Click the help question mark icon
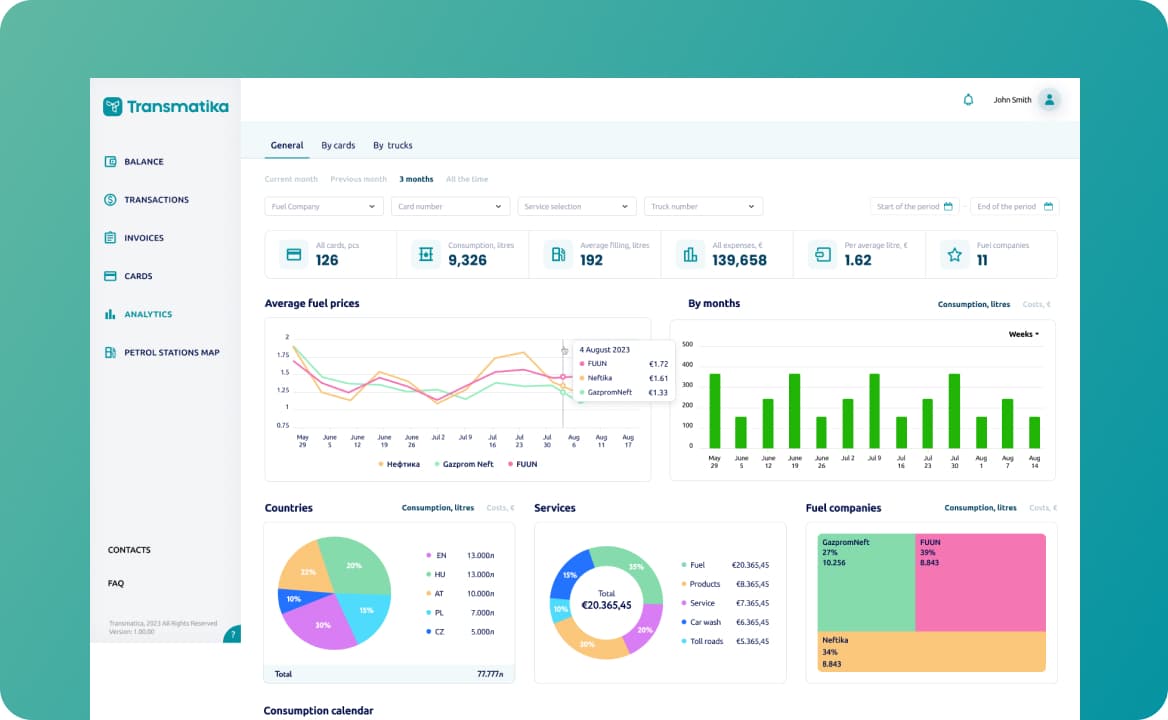 click(233, 634)
